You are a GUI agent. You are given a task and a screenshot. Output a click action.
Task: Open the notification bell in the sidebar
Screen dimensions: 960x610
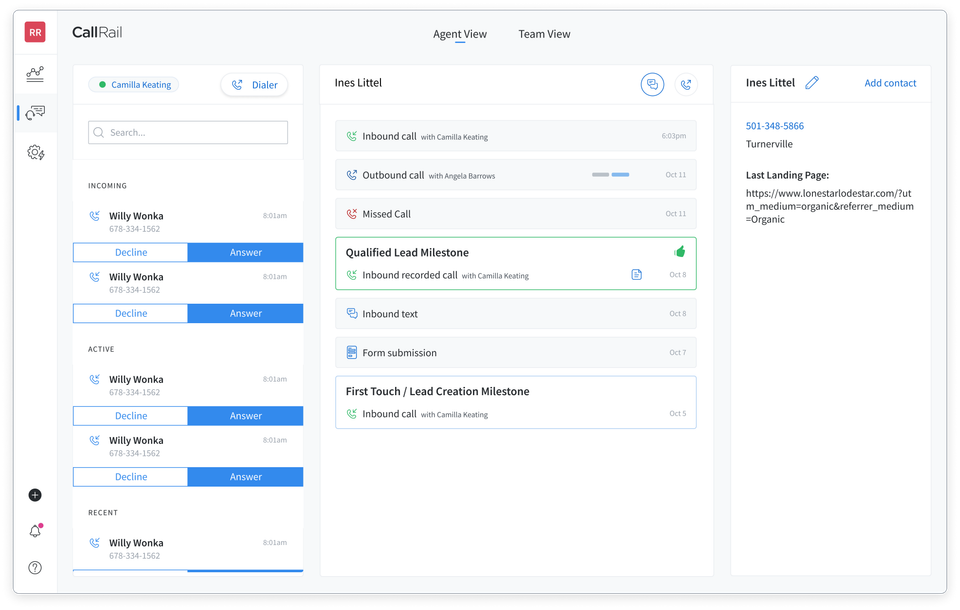[35, 531]
